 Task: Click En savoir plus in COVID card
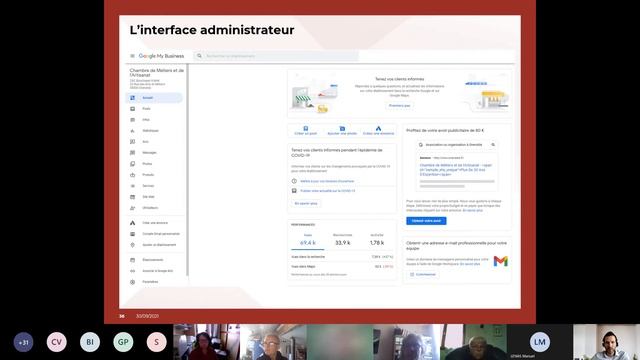pyautogui.click(x=306, y=203)
